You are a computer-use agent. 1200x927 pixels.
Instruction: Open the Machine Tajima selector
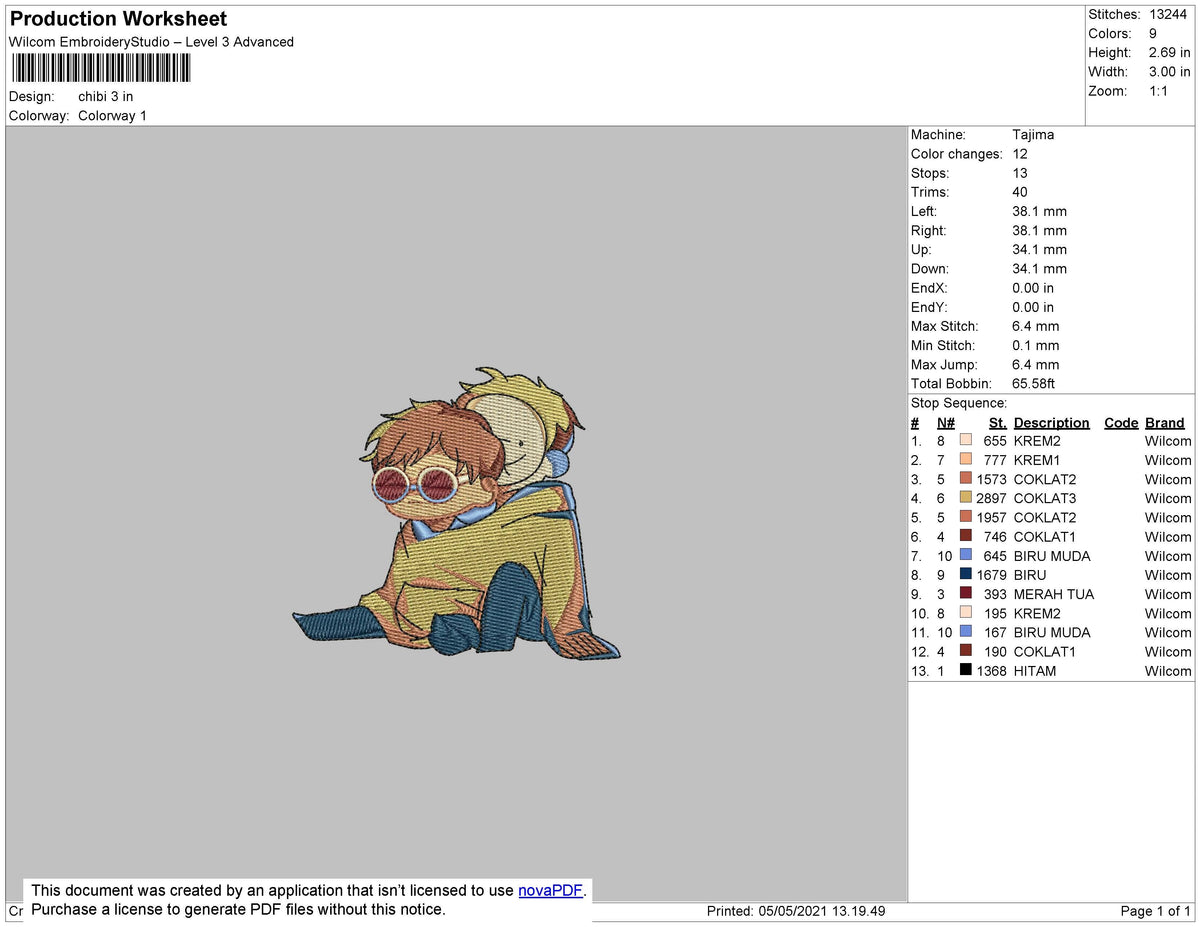pos(1035,134)
